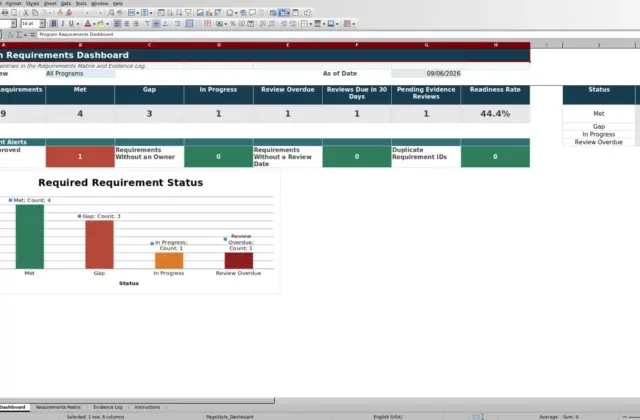The image size is (640, 420).
Task: Open the Styles menu
Action: 32,3
